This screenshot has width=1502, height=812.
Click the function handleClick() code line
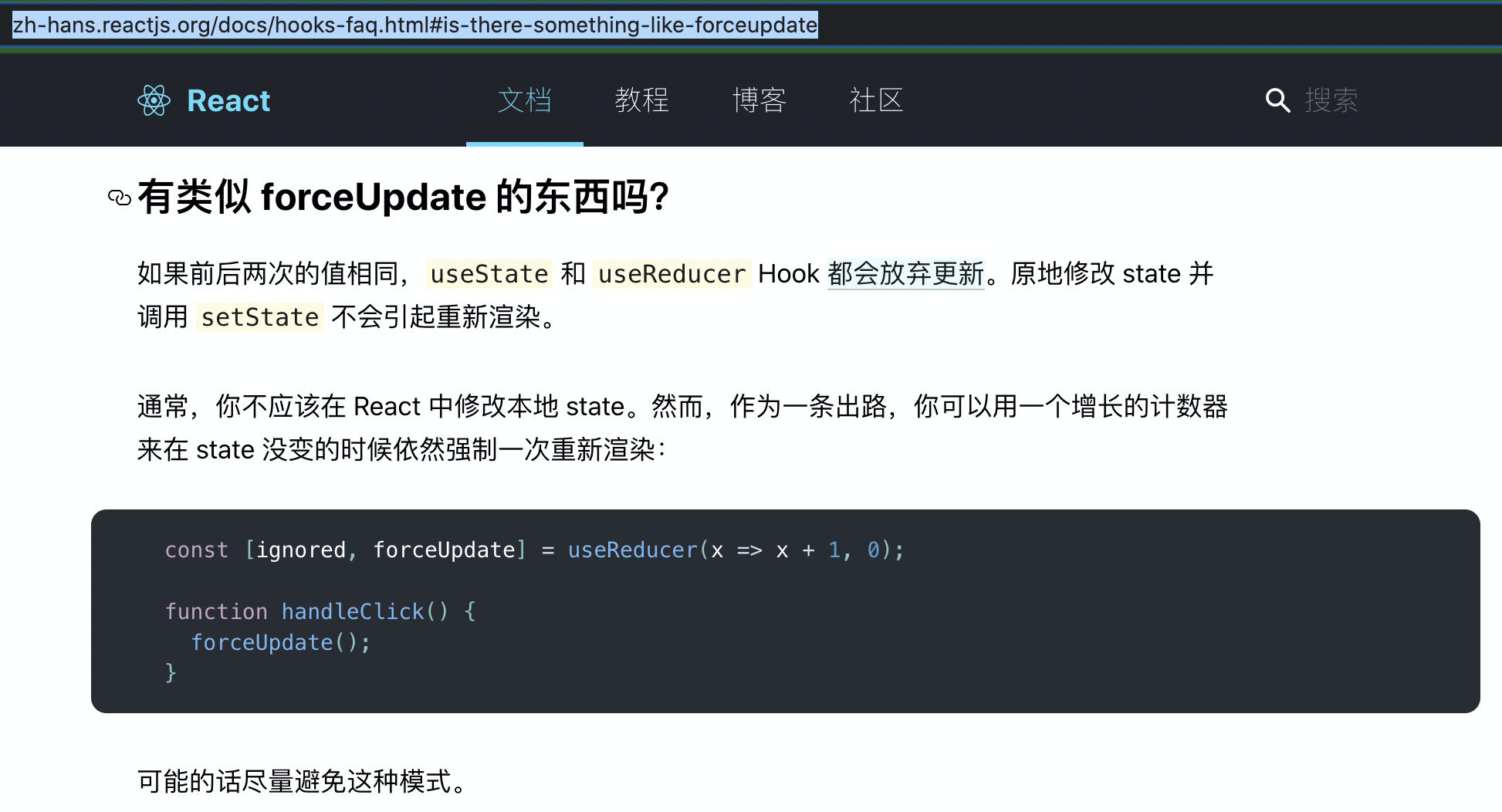[x=320, y=611]
